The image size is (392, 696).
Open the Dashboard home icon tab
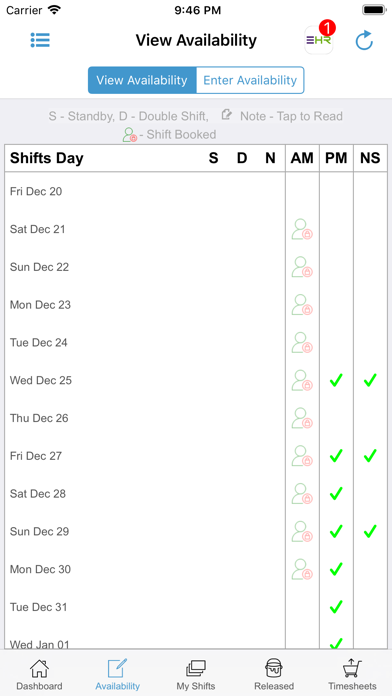point(39,674)
